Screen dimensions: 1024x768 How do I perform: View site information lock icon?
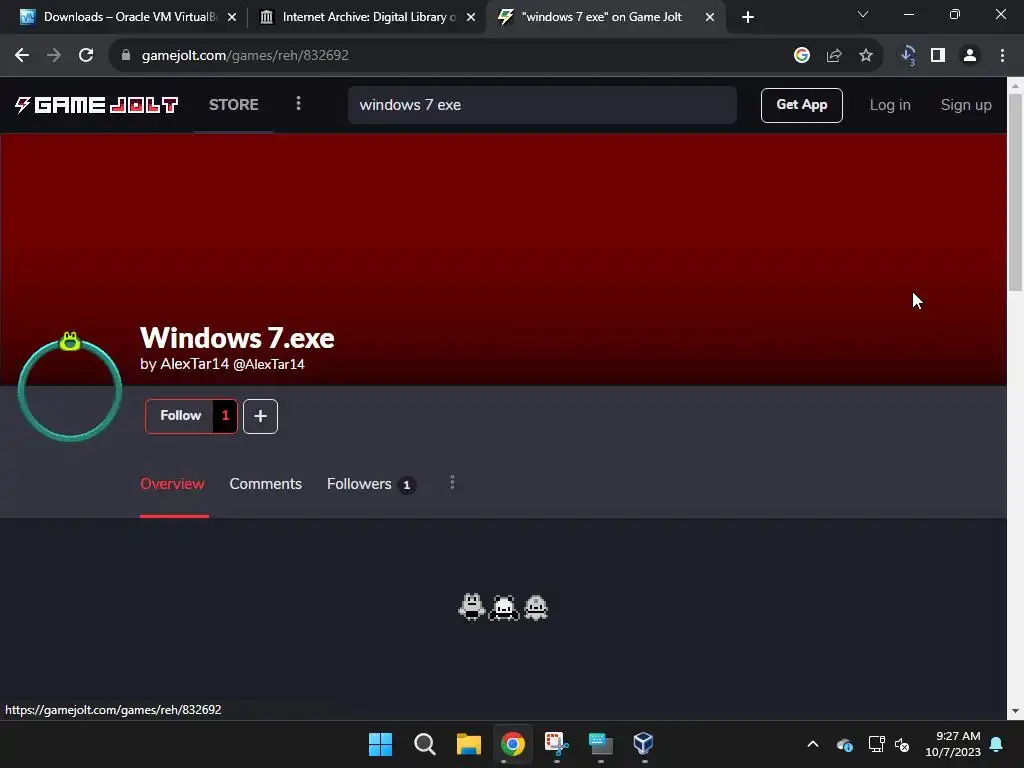pyautogui.click(x=126, y=56)
